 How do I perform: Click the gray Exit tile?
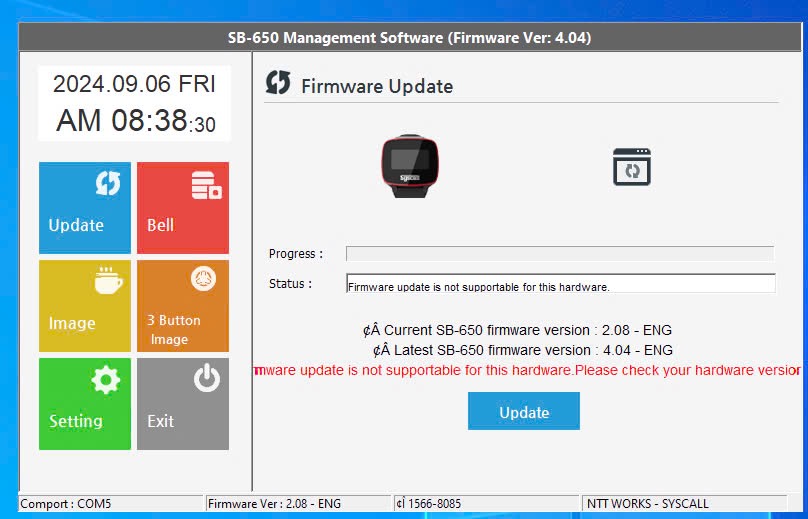pyautogui.click(x=183, y=404)
